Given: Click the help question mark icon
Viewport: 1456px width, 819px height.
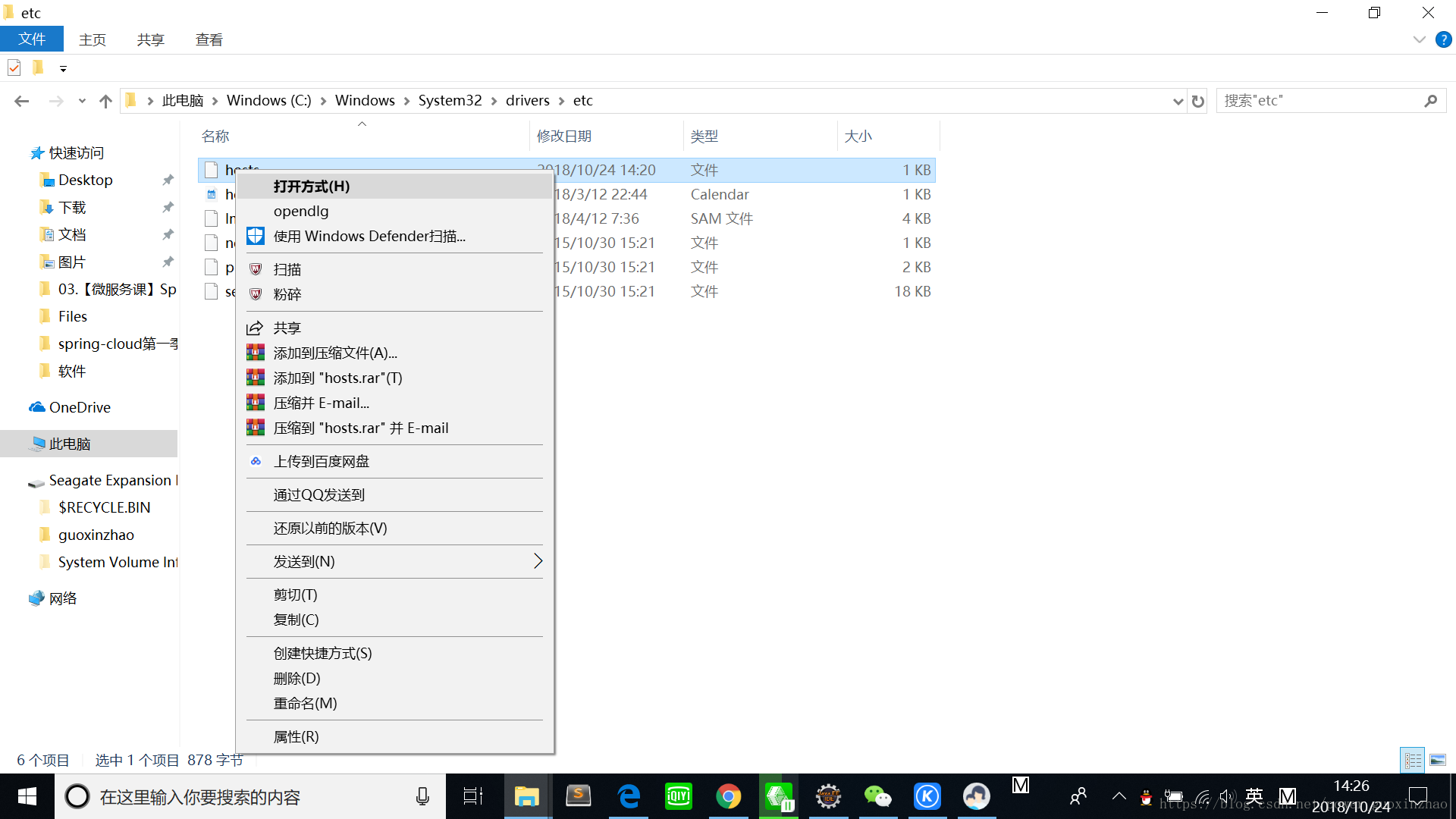Looking at the screenshot, I should 1443,39.
